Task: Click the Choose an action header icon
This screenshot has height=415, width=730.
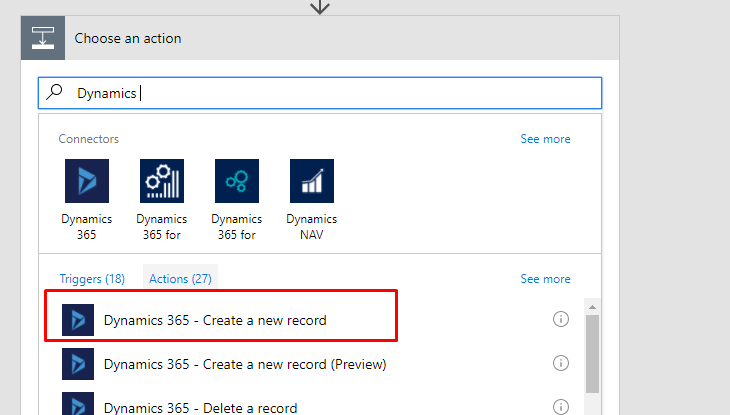Action: pyautogui.click(x=43, y=38)
